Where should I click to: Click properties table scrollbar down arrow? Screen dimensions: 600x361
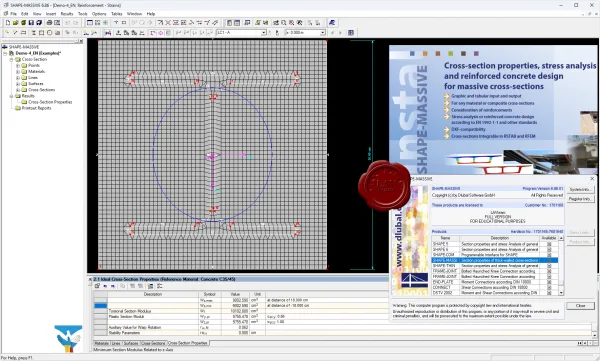595,335
